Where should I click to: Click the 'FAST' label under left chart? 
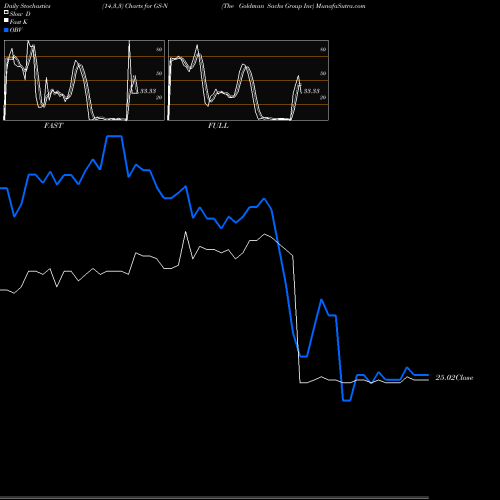[53, 126]
